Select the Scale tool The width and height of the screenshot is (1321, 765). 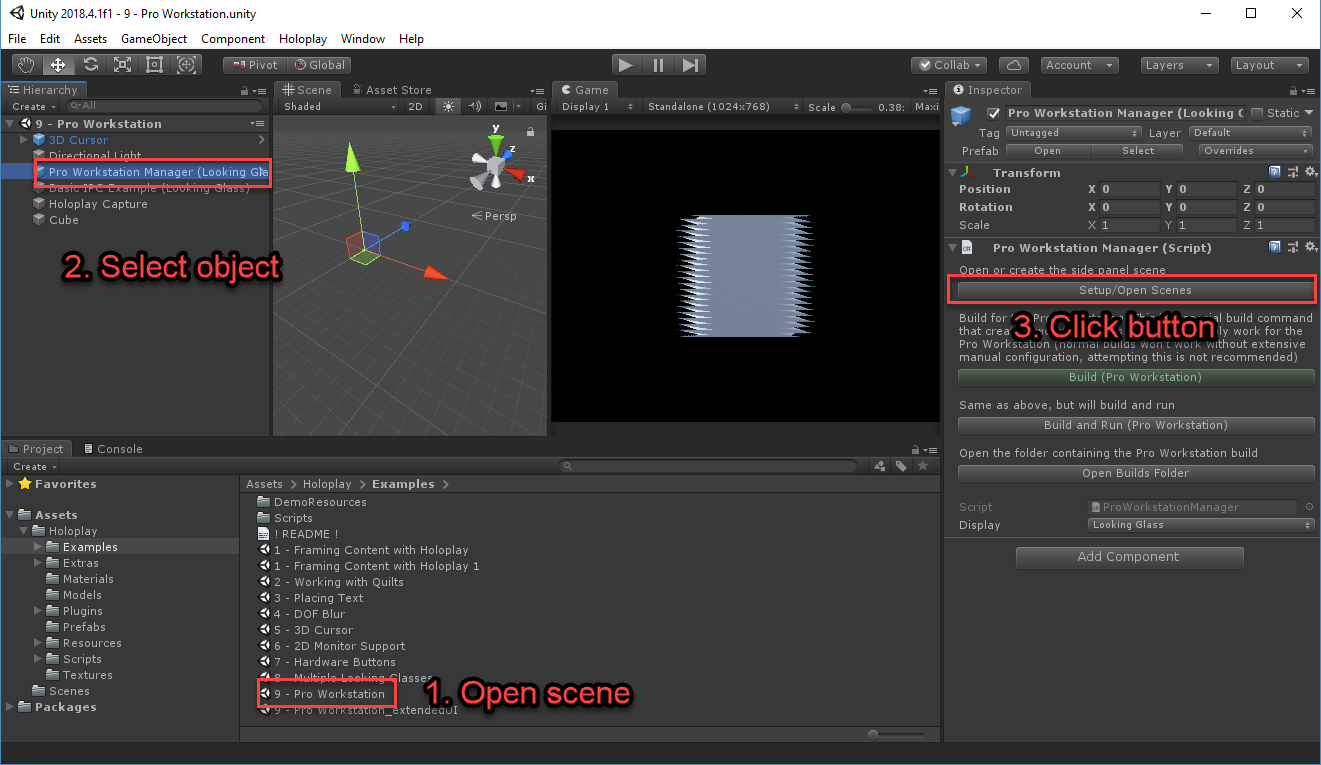(122, 65)
